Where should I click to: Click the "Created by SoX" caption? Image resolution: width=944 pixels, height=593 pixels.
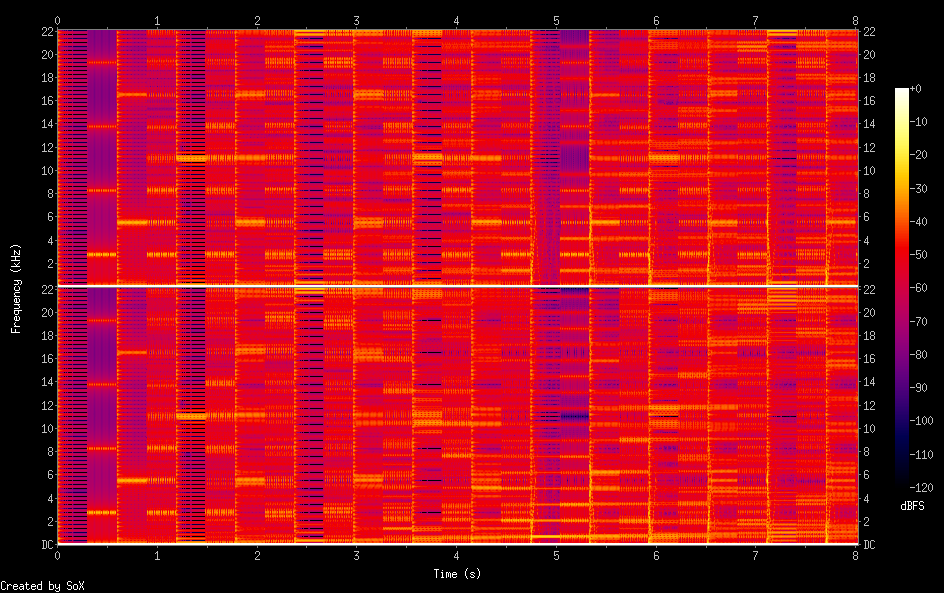pos(42,586)
